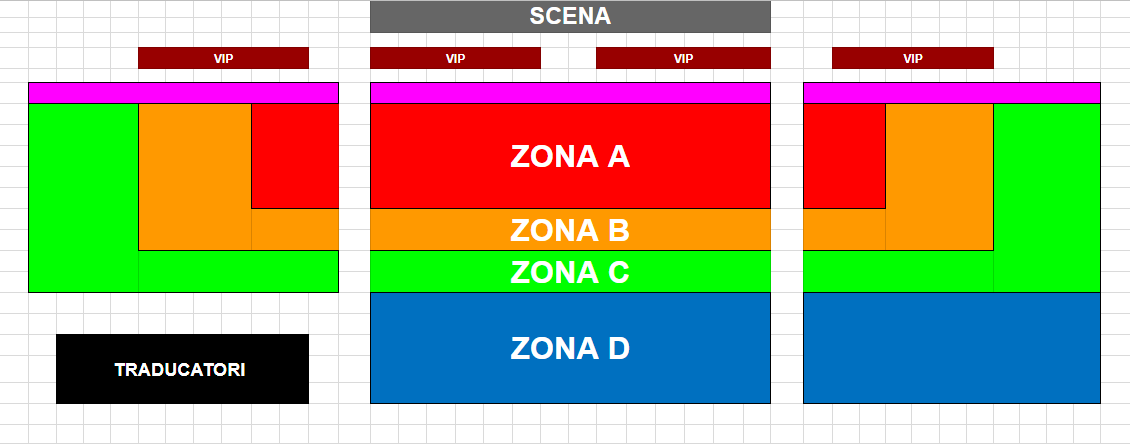1130x444 pixels.
Task: Click the VIP bar below SCENA's right end
Action: (x=683, y=58)
